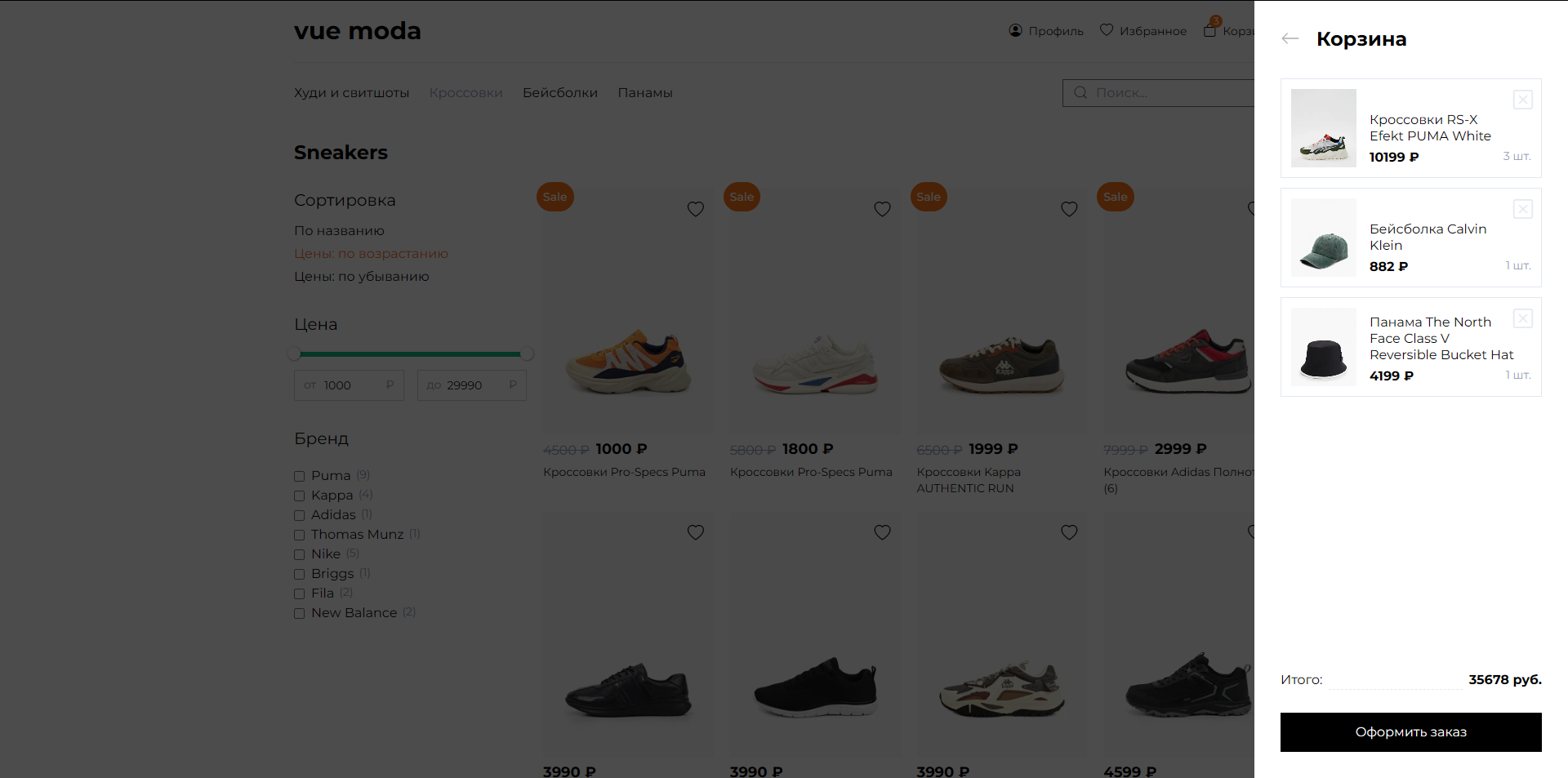The image size is (1568, 778).
Task: Remove Панама The North Face from cart
Action: pos(1522,318)
